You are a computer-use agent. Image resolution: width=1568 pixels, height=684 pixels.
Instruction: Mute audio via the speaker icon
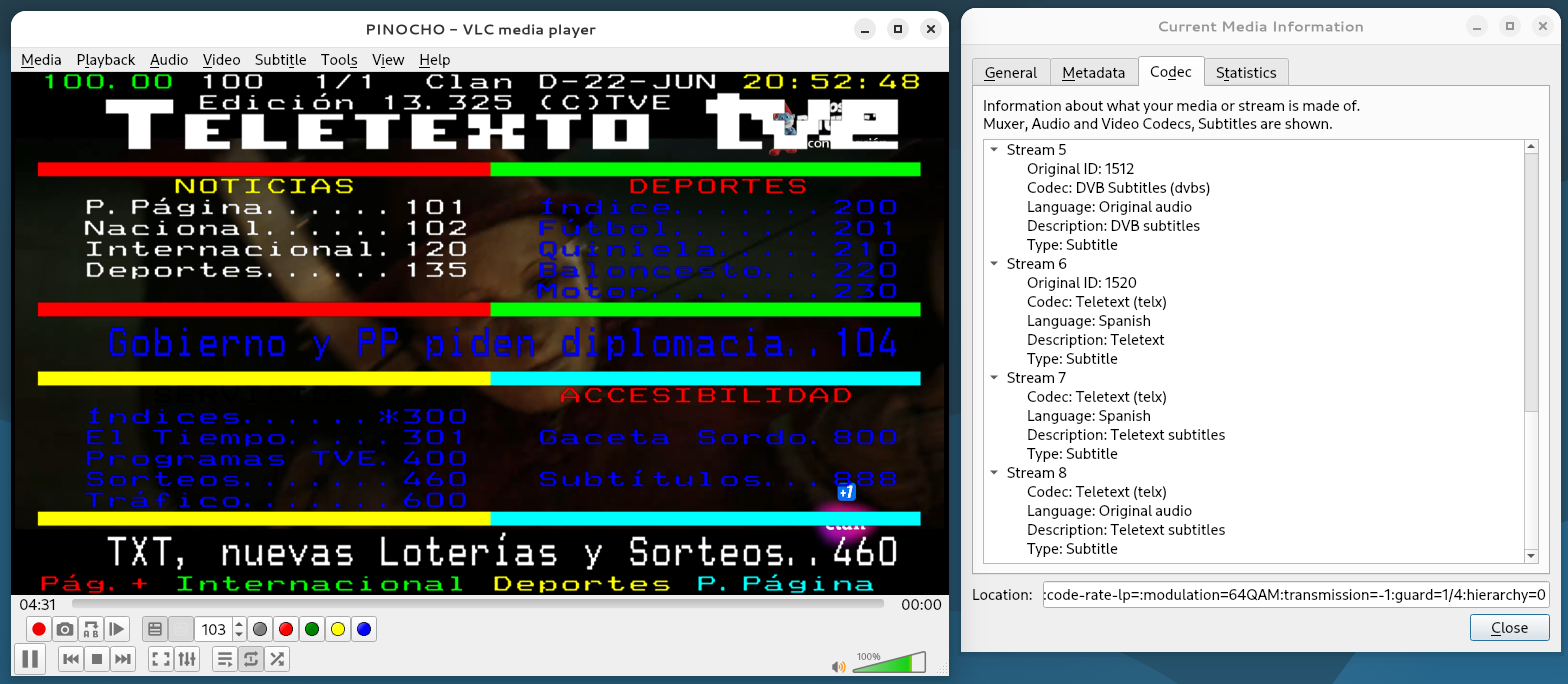[839, 666]
